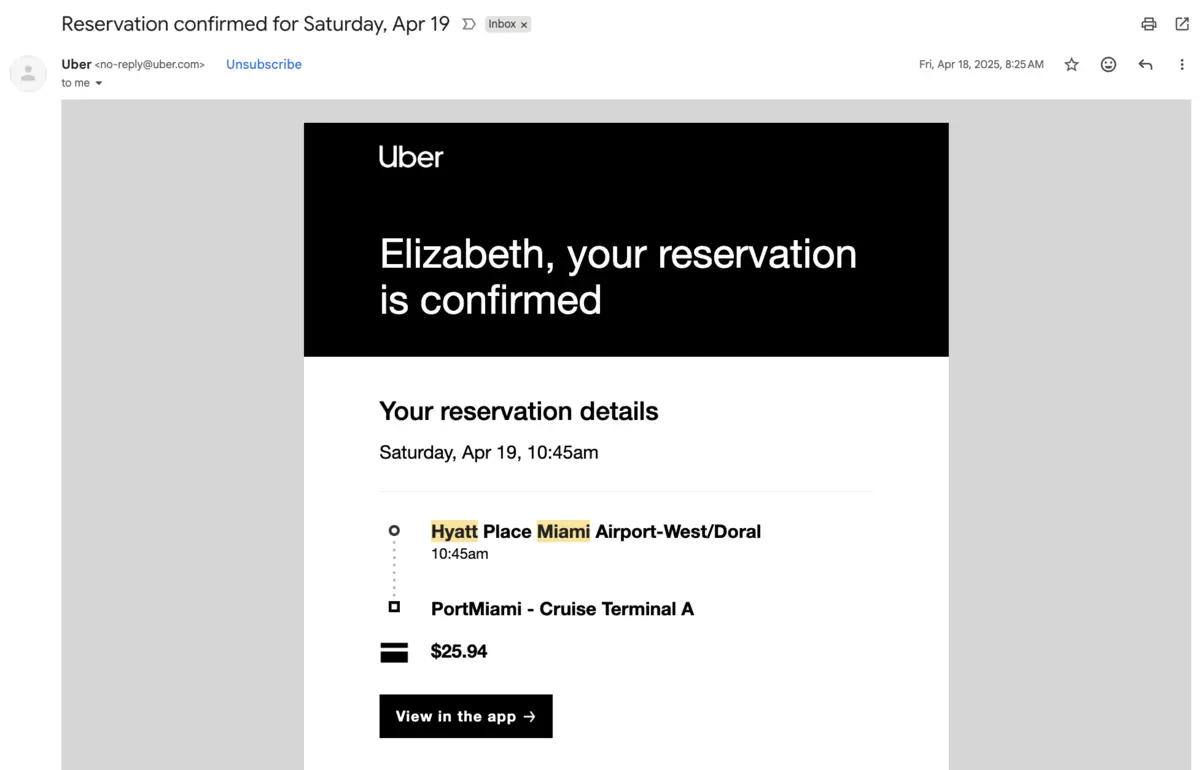Select the email timestamp Fri, Apr 18
This screenshot has width=1200, height=770.
tap(981, 64)
